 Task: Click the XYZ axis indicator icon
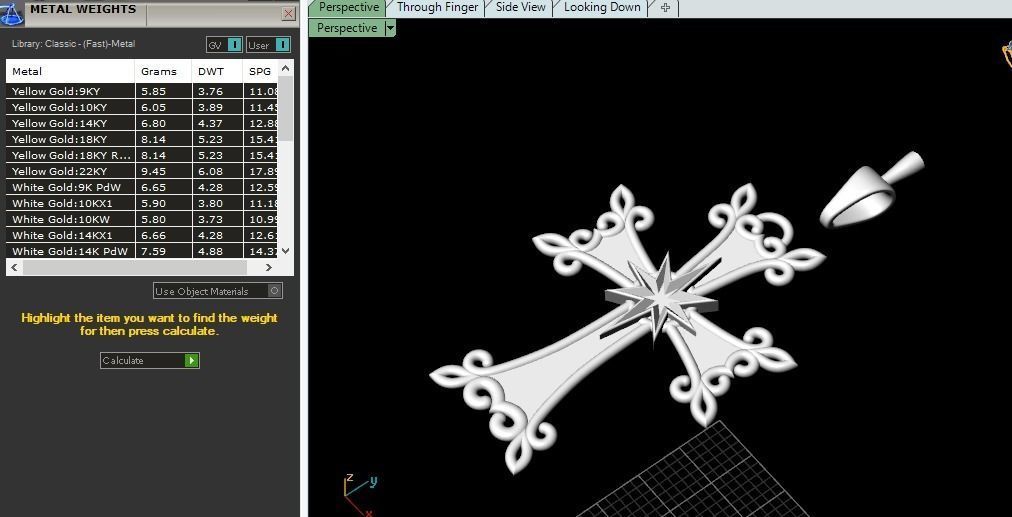click(359, 494)
